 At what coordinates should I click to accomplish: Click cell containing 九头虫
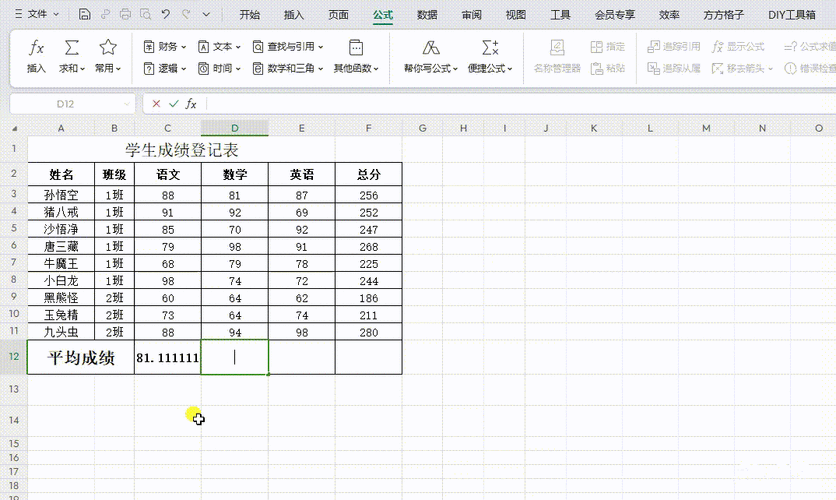click(61, 332)
